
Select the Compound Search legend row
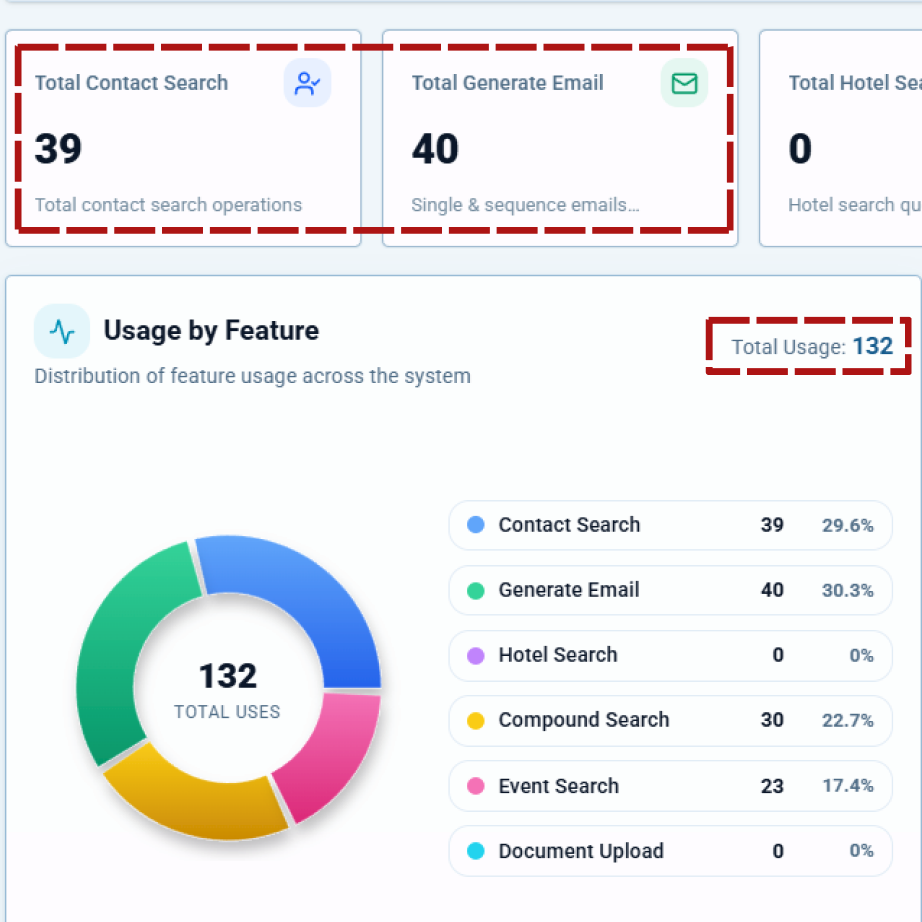(x=670, y=721)
